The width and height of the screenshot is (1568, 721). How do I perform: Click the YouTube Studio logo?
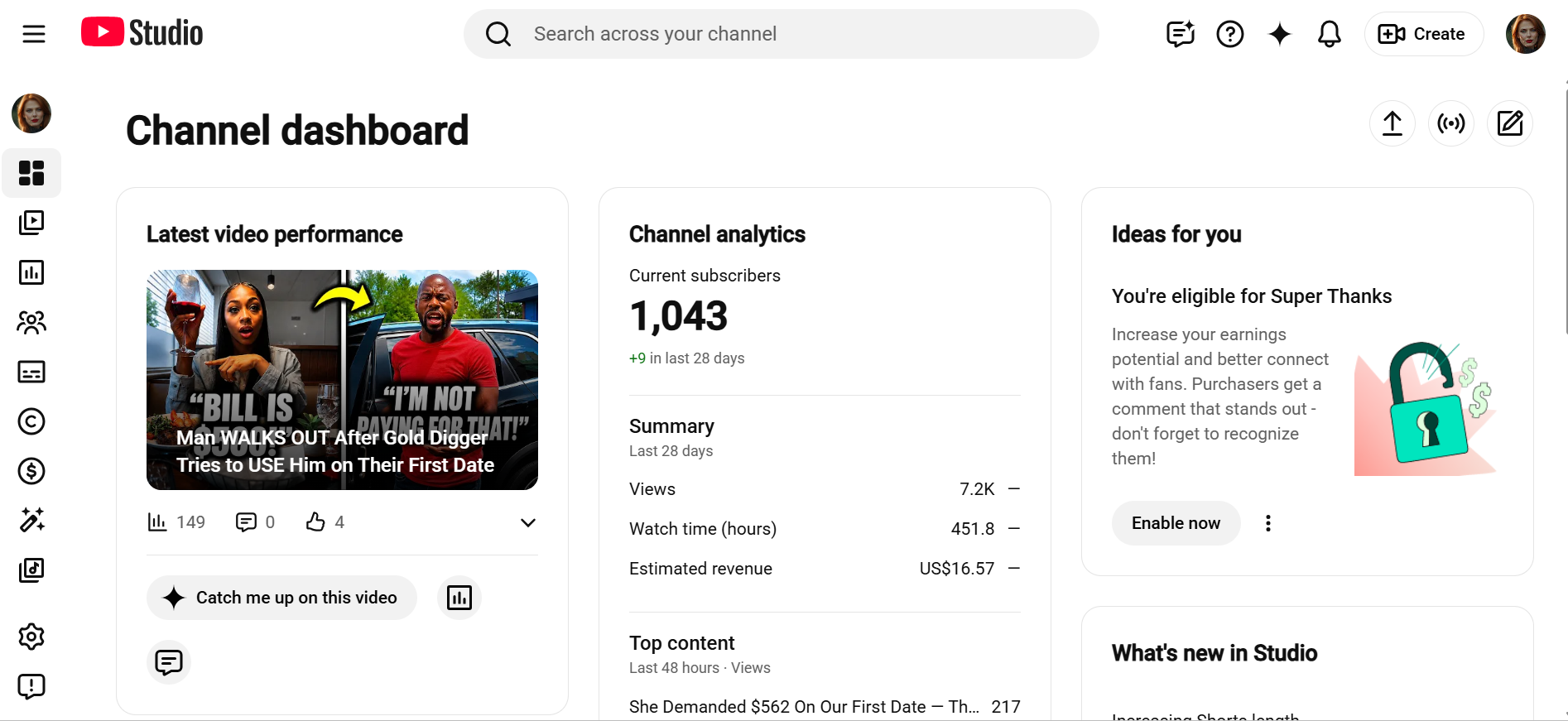point(142,33)
